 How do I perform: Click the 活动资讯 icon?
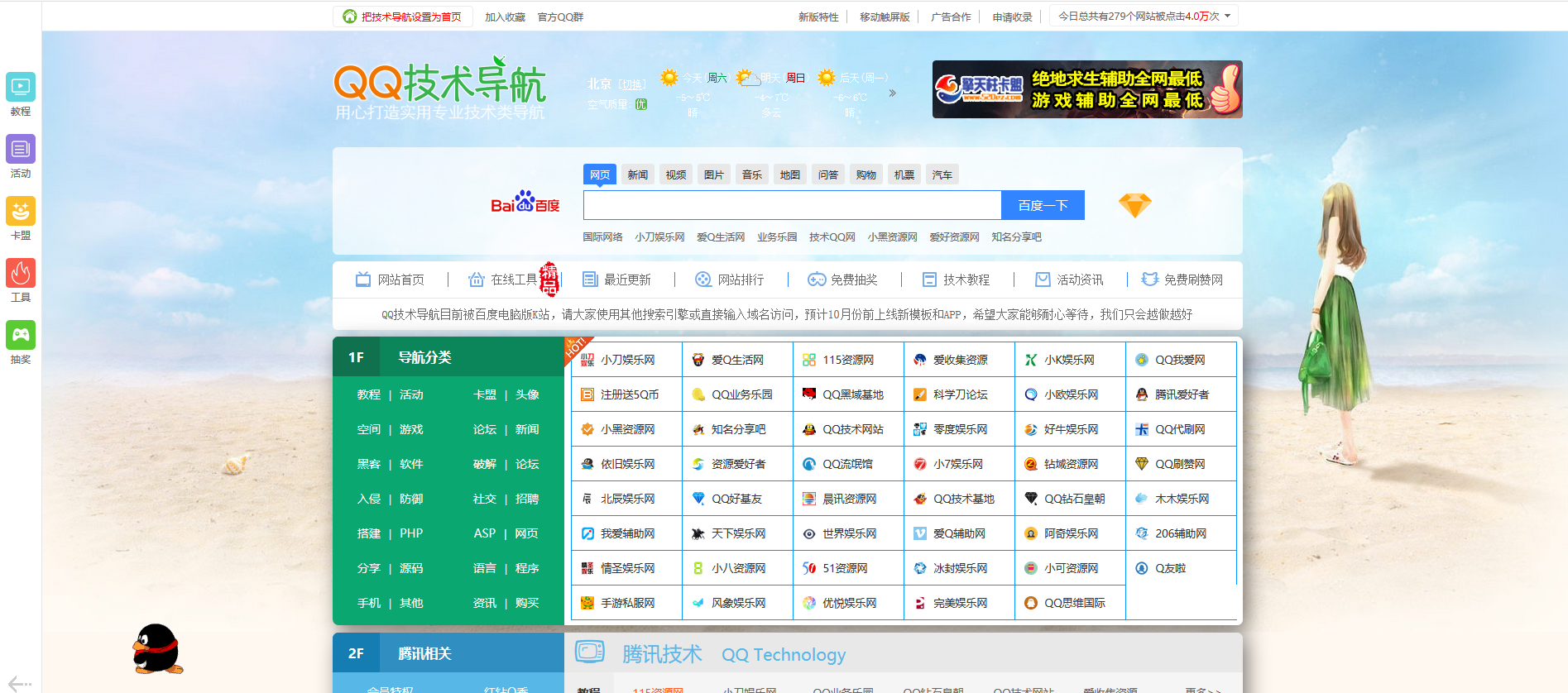point(1043,280)
